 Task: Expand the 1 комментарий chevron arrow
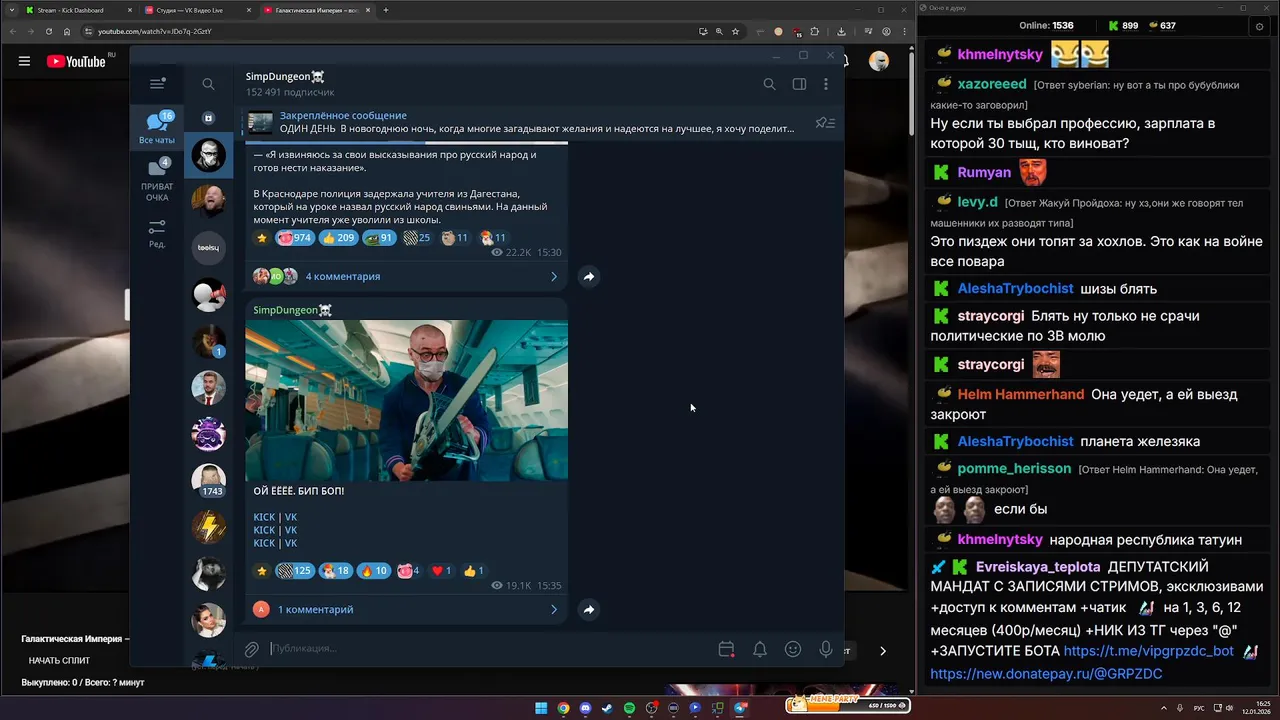click(554, 609)
